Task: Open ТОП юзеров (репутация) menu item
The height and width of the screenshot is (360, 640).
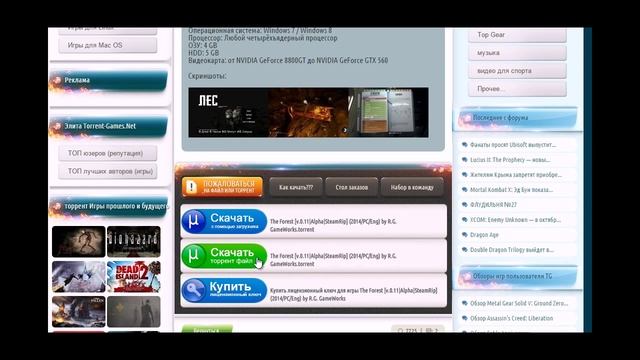Action: [108, 153]
